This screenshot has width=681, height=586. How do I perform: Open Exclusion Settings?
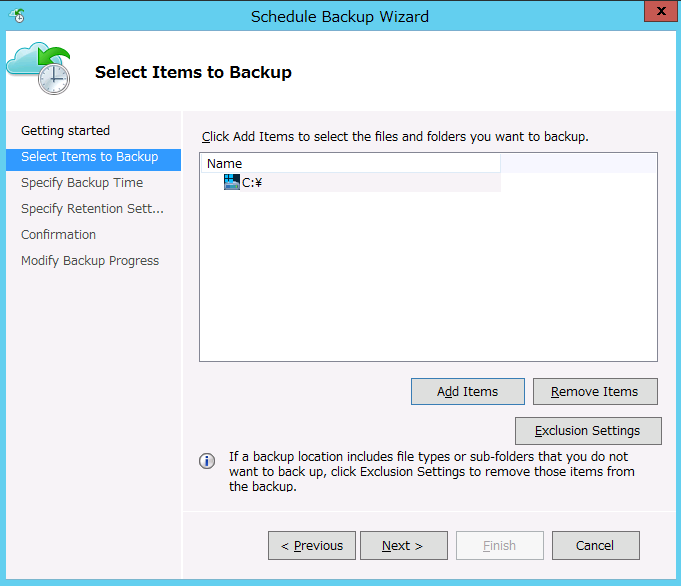tap(588, 431)
